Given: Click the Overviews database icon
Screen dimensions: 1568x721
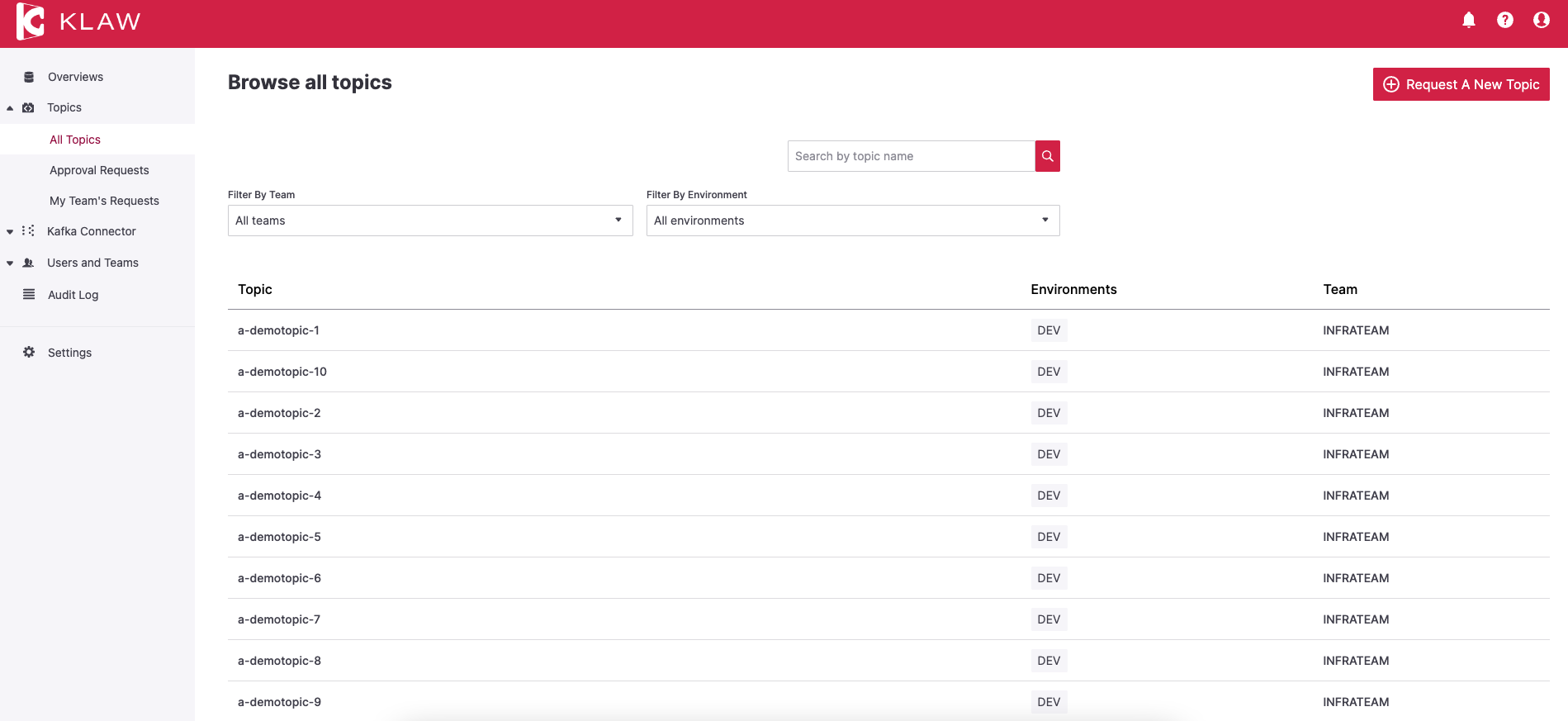Looking at the screenshot, I should tap(29, 77).
